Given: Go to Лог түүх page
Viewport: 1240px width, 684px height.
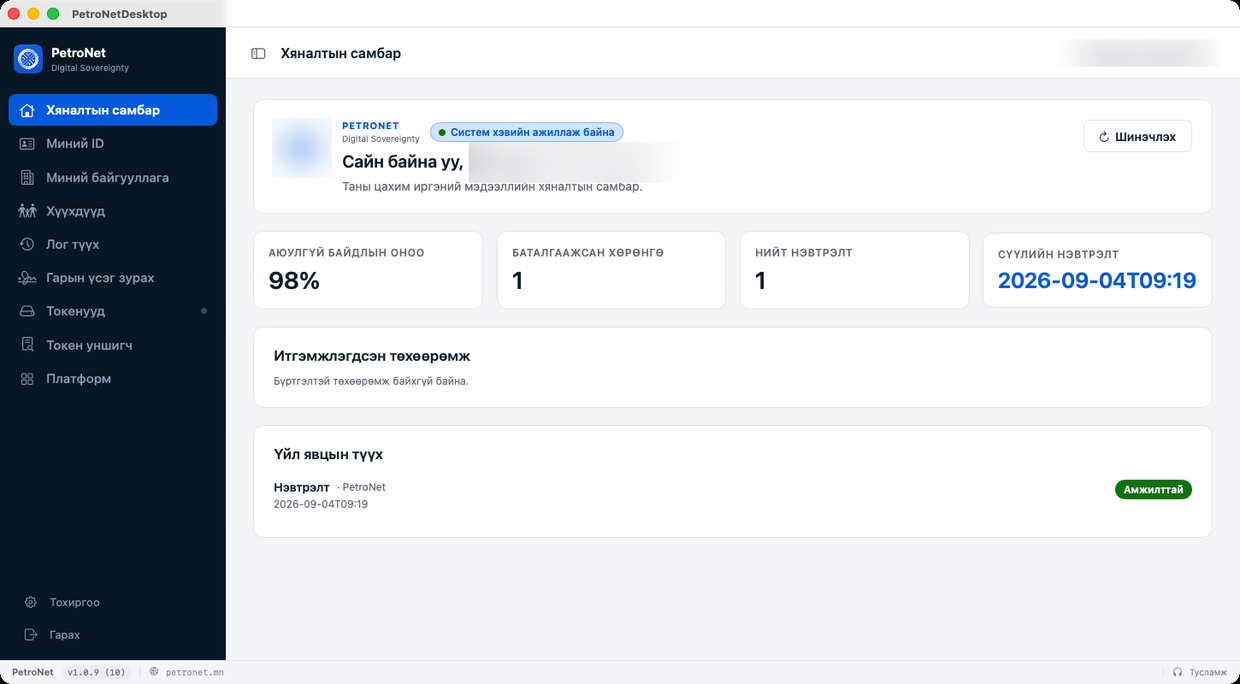Looking at the screenshot, I should tap(113, 244).
